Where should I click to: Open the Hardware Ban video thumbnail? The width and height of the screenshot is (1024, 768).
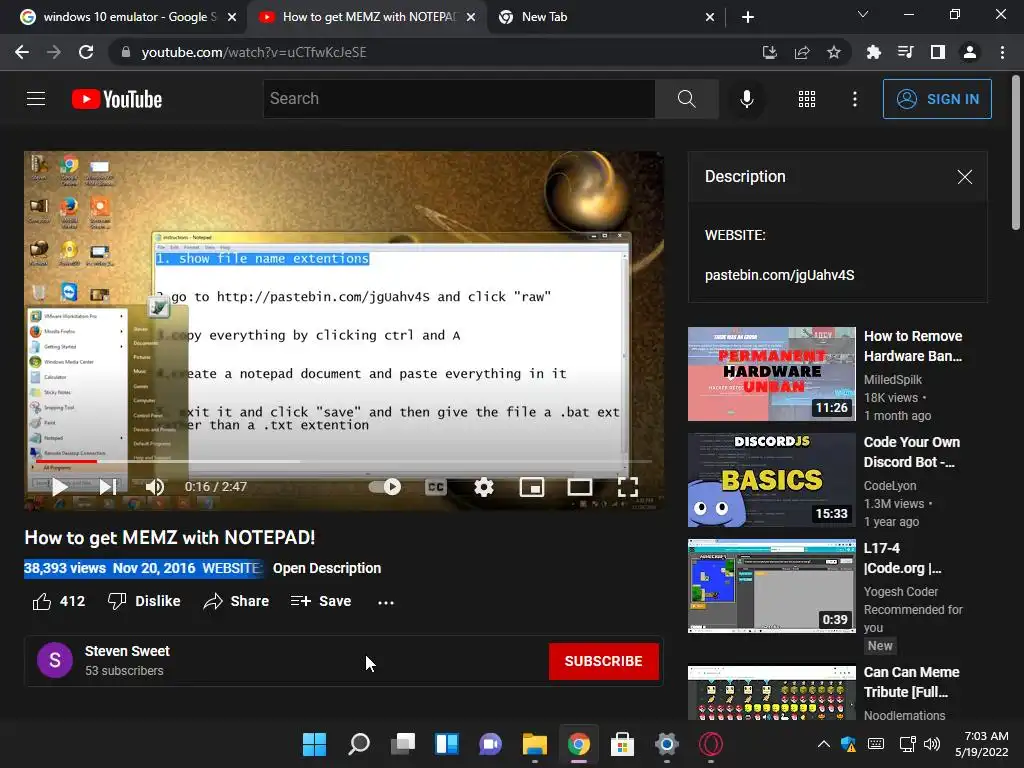click(771, 374)
